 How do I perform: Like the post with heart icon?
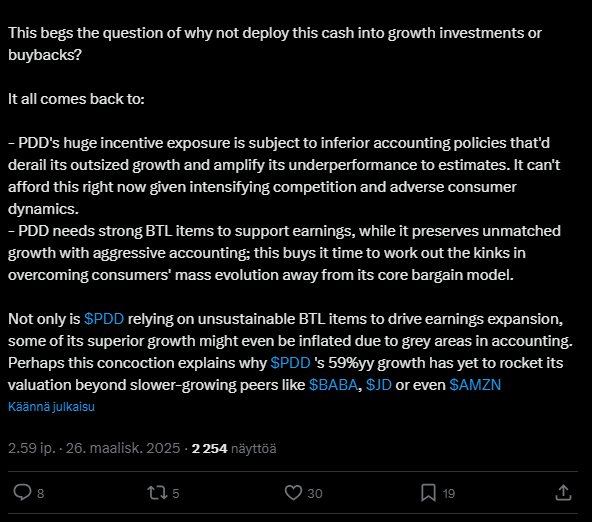point(293,493)
